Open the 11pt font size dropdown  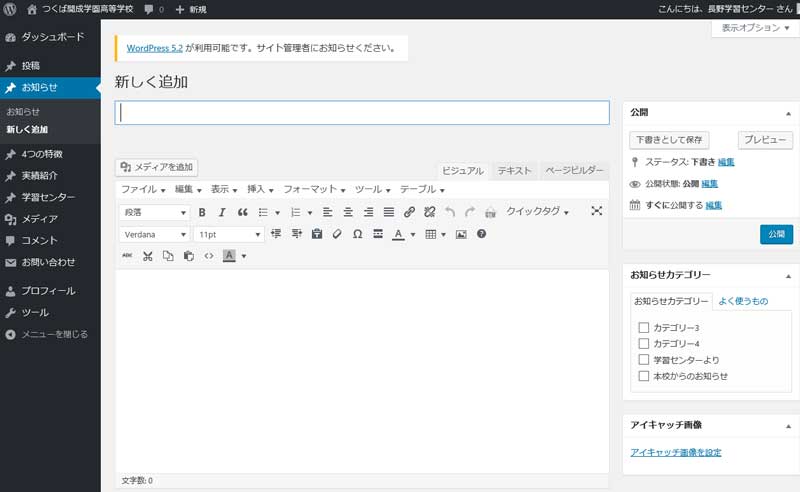tap(229, 234)
